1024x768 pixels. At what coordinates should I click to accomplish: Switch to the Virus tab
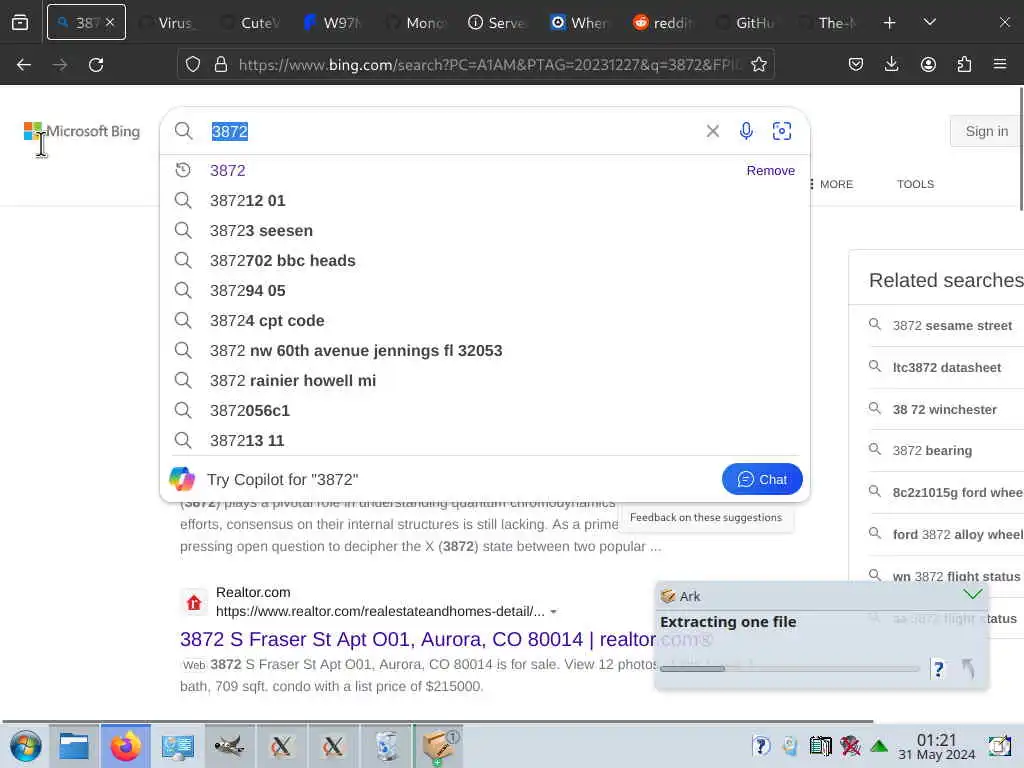click(x=168, y=23)
